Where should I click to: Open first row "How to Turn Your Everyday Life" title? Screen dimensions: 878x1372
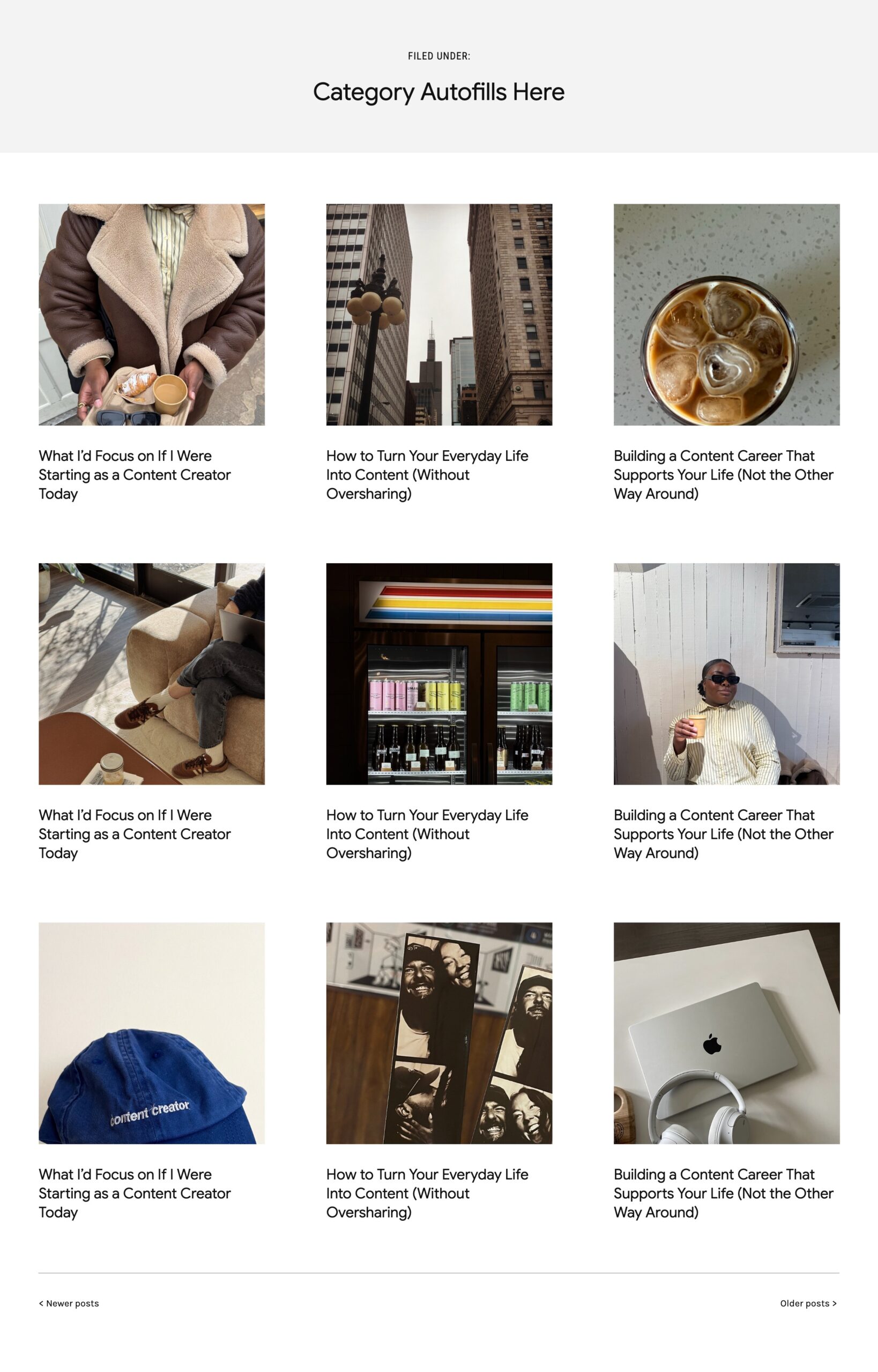click(427, 474)
